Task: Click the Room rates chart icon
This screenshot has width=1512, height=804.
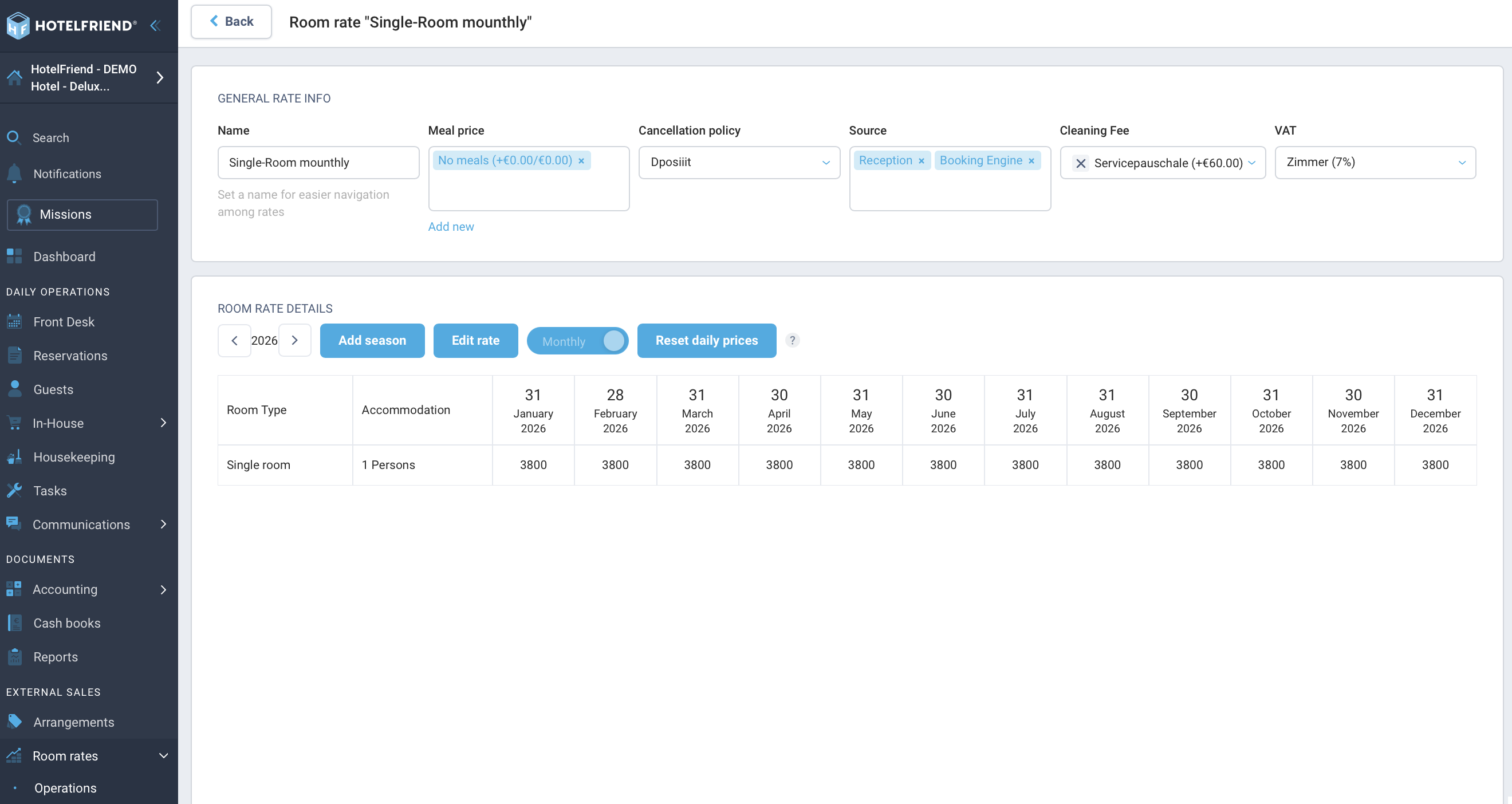Action: click(x=14, y=756)
